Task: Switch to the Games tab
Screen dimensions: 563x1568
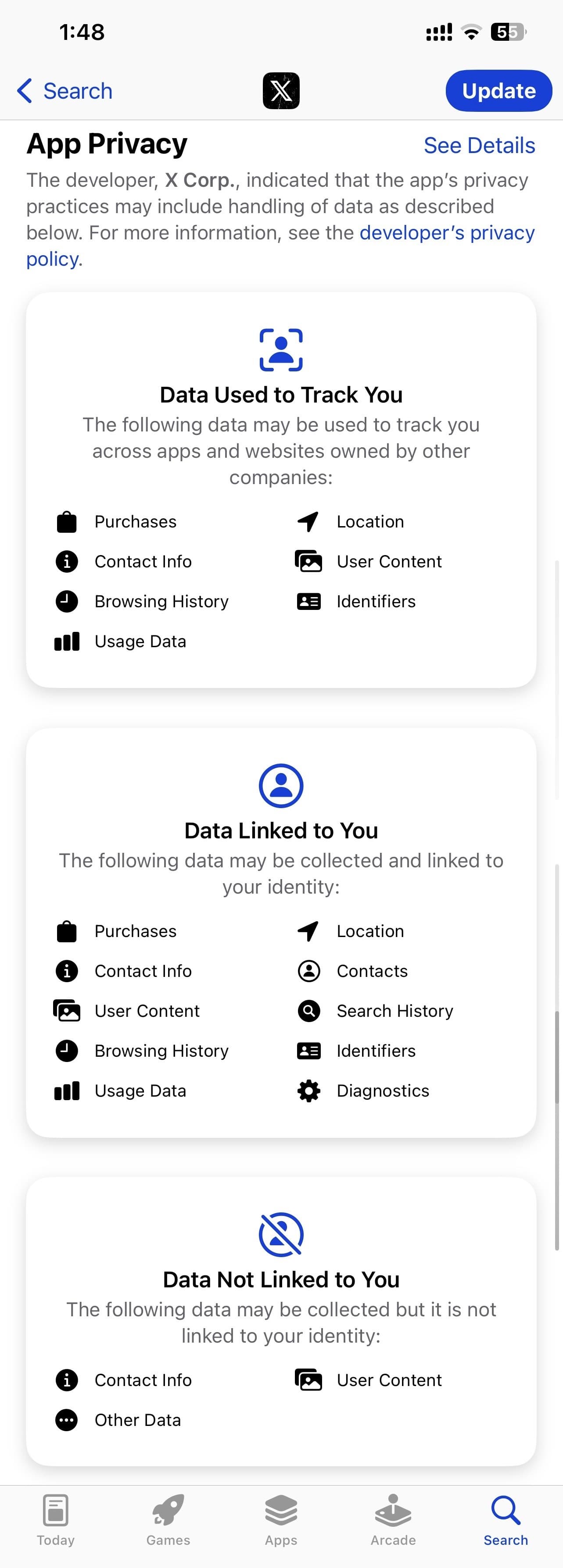Action: tap(168, 1520)
